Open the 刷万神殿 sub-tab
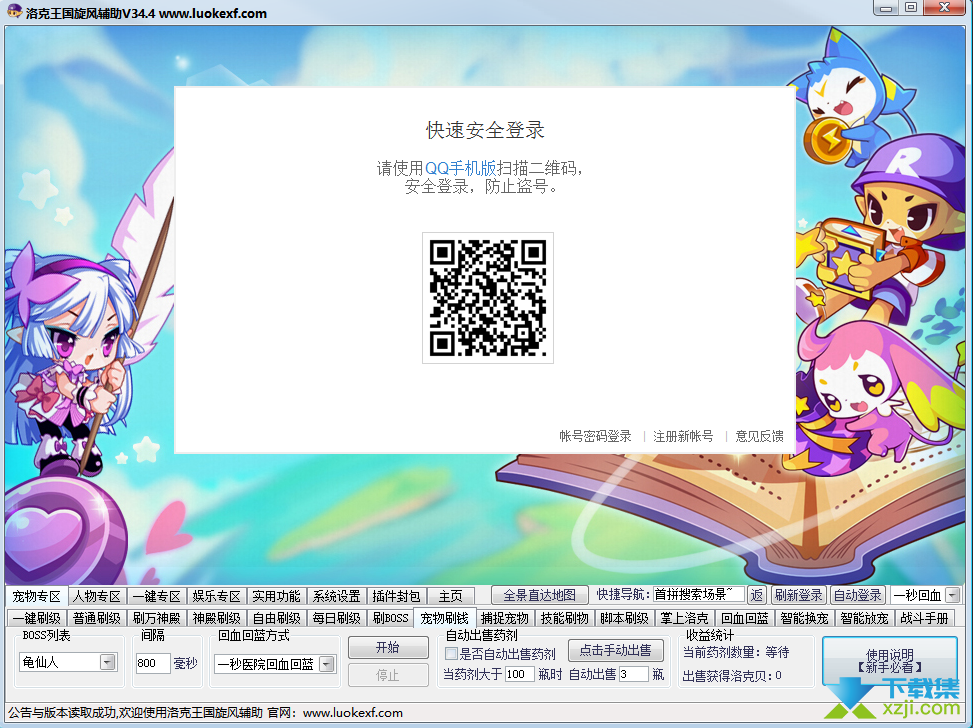This screenshot has width=973, height=728. click(157, 618)
